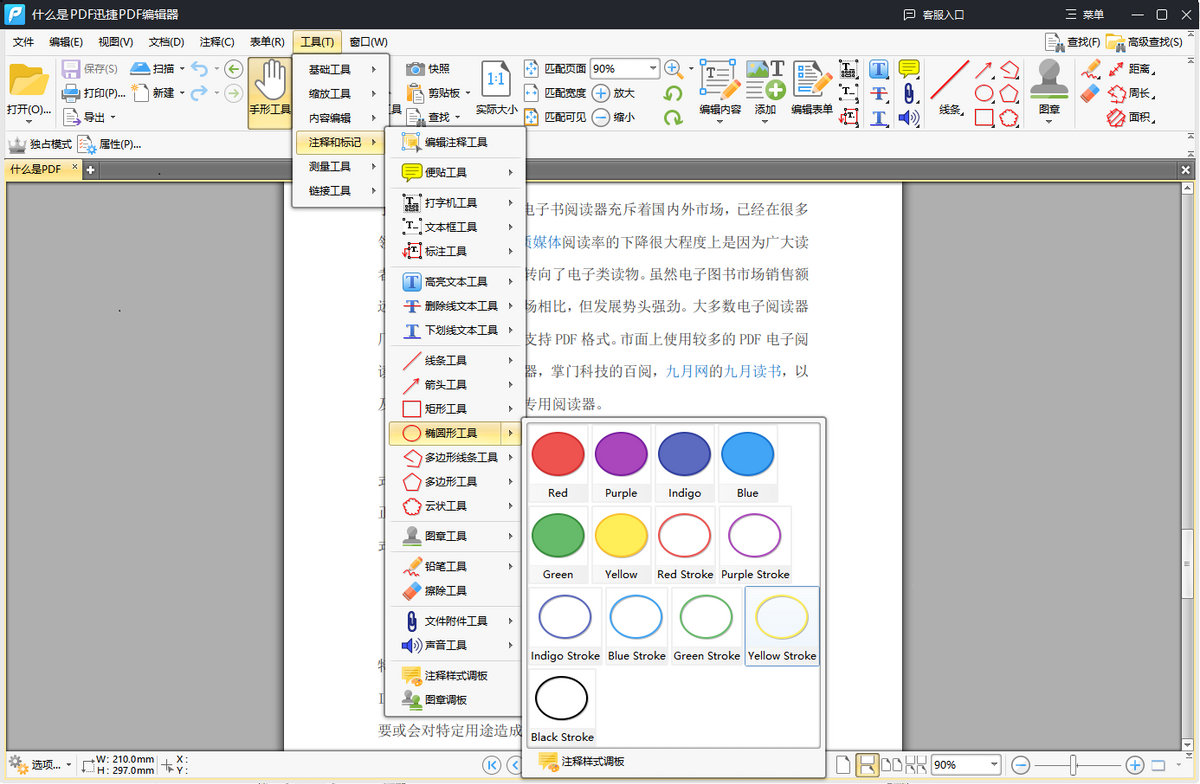
Task: Open the toolbar zoom percentage dropdown
Action: (x=653, y=69)
